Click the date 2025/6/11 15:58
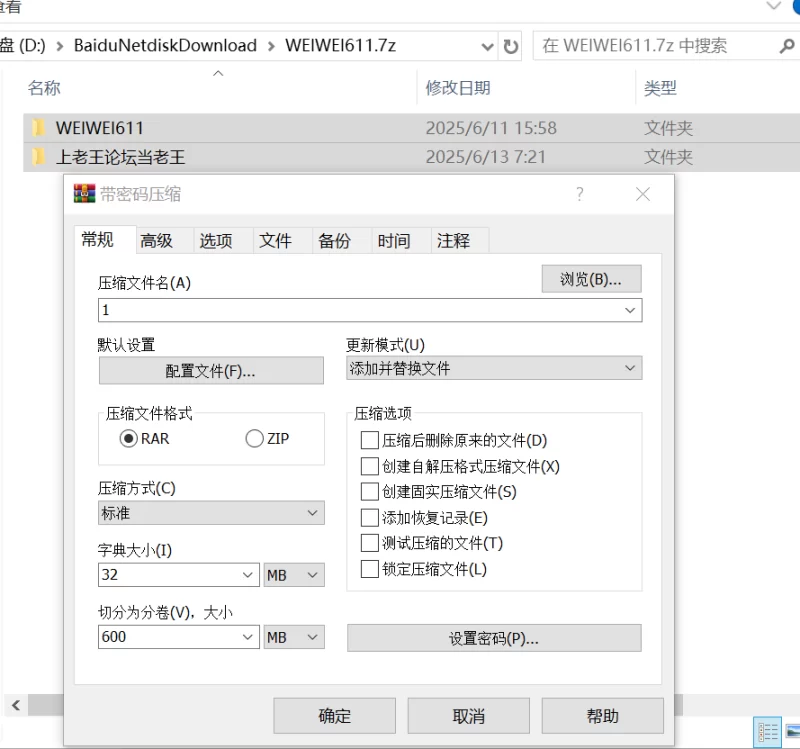The width and height of the screenshot is (800, 749). 491,128
